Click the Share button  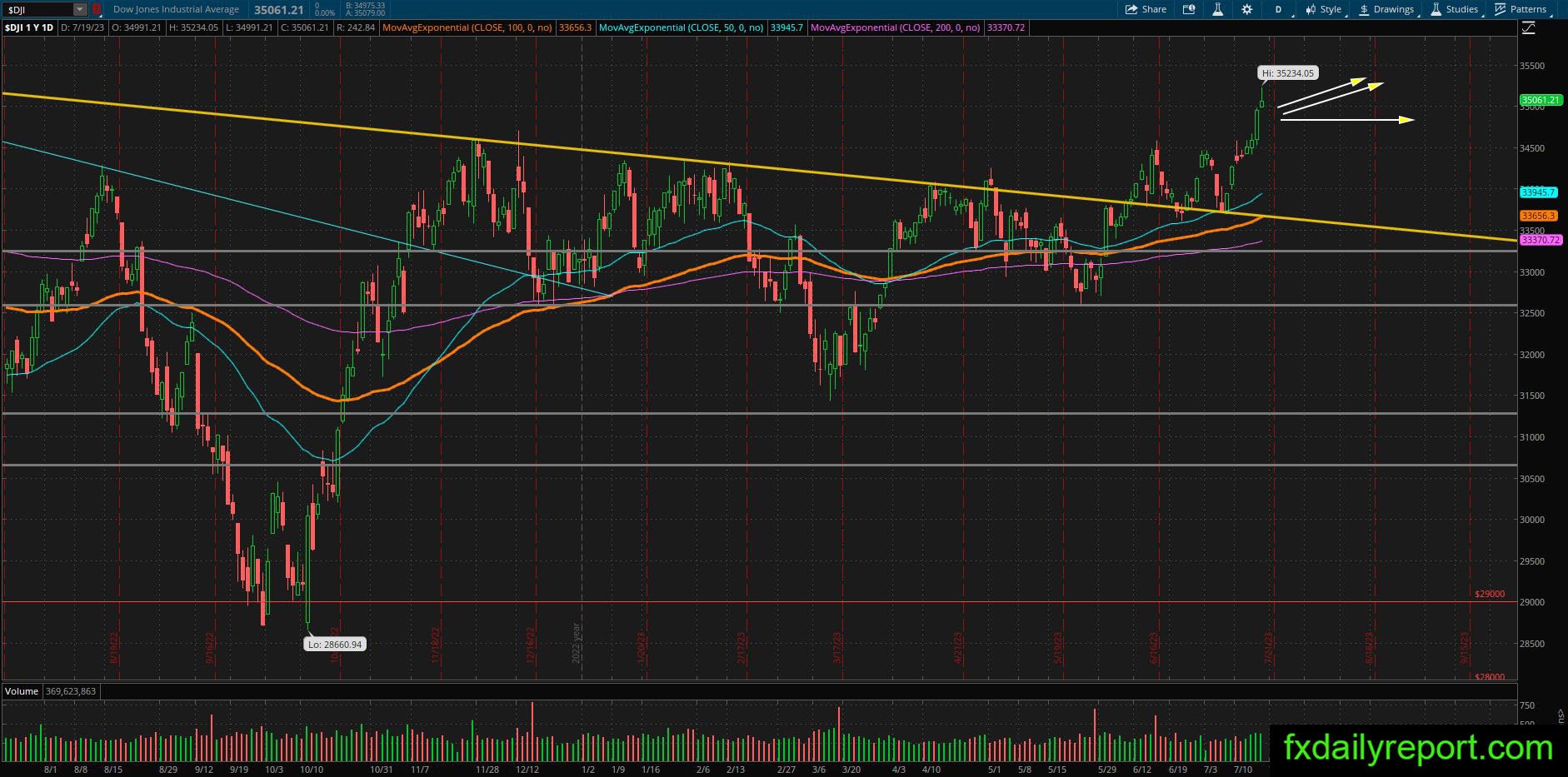click(x=1146, y=9)
